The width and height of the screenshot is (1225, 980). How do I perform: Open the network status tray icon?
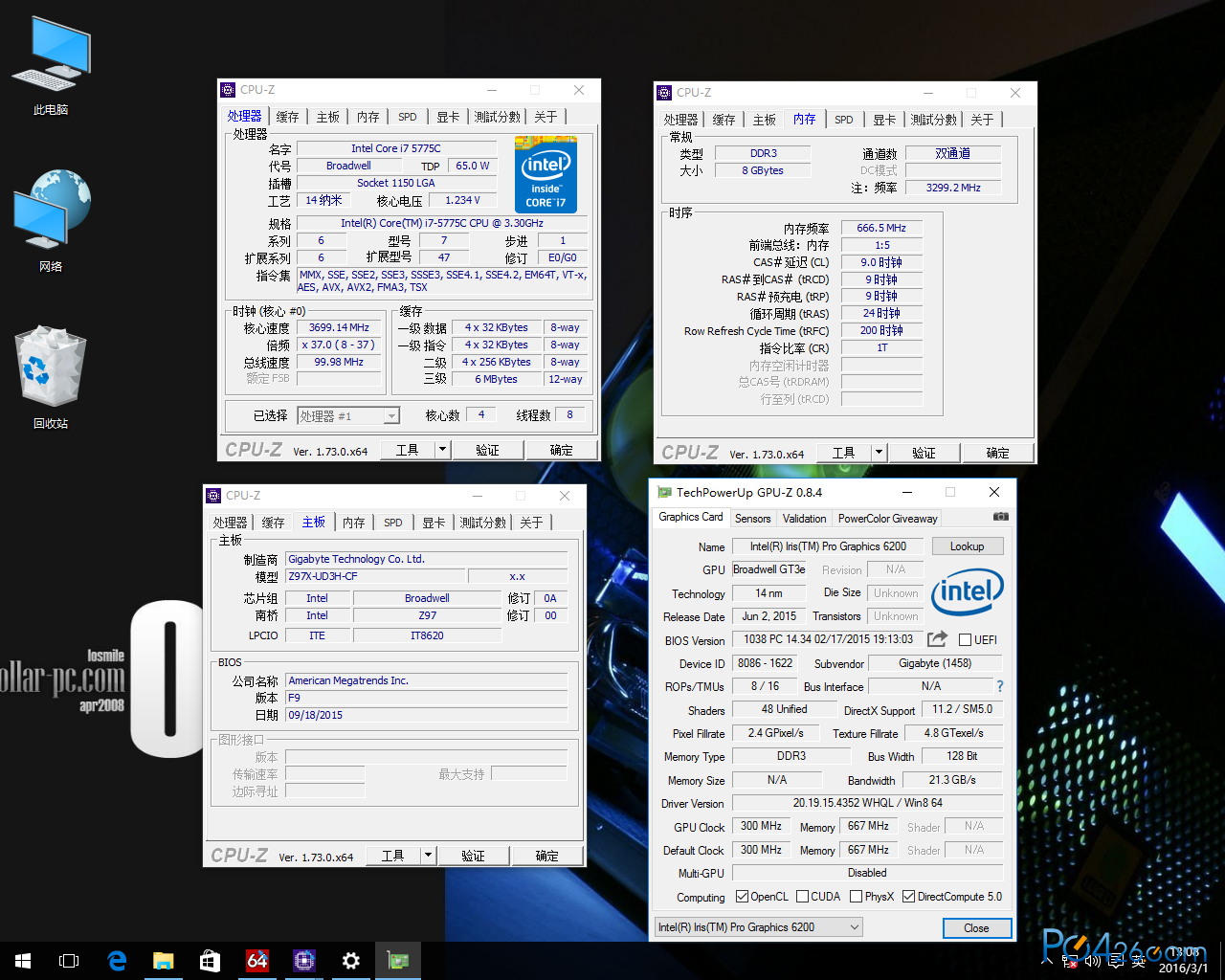point(1070,961)
